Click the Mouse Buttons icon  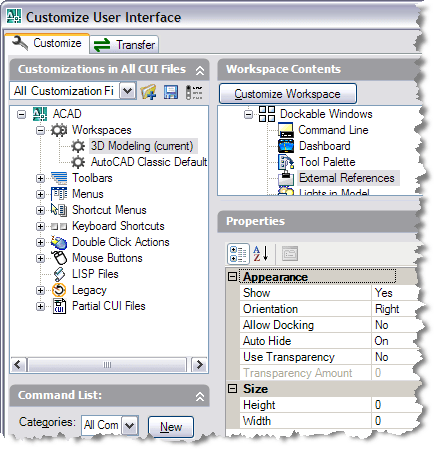coord(59,258)
